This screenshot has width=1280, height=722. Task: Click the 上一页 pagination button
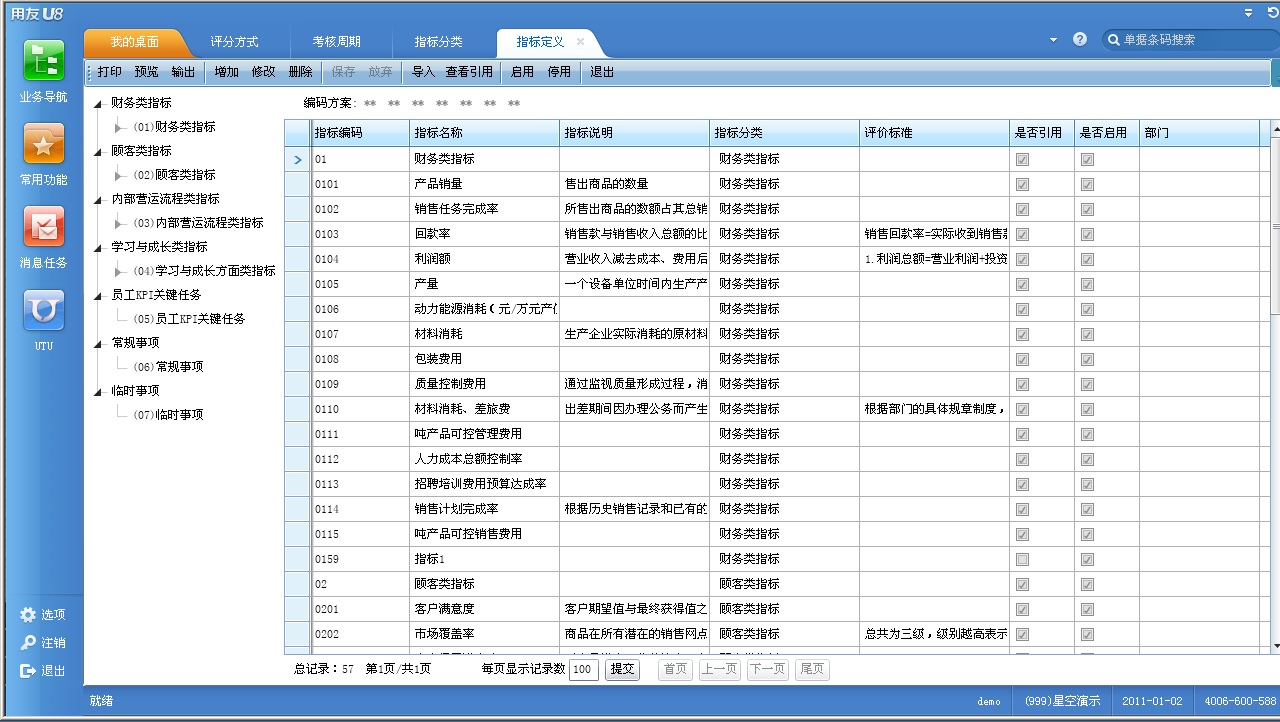tap(720, 669)
